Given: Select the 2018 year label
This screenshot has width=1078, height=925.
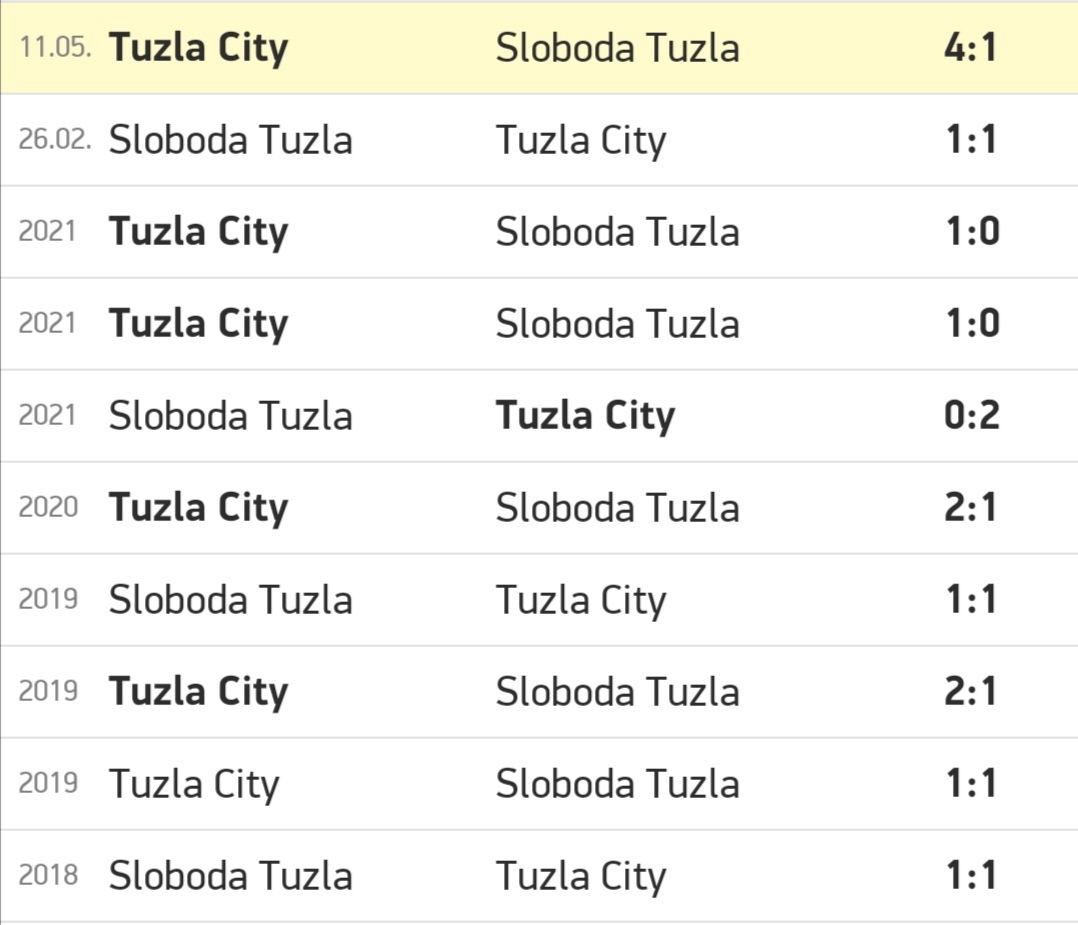Looking at the screenshot, I should click(48, 875).
